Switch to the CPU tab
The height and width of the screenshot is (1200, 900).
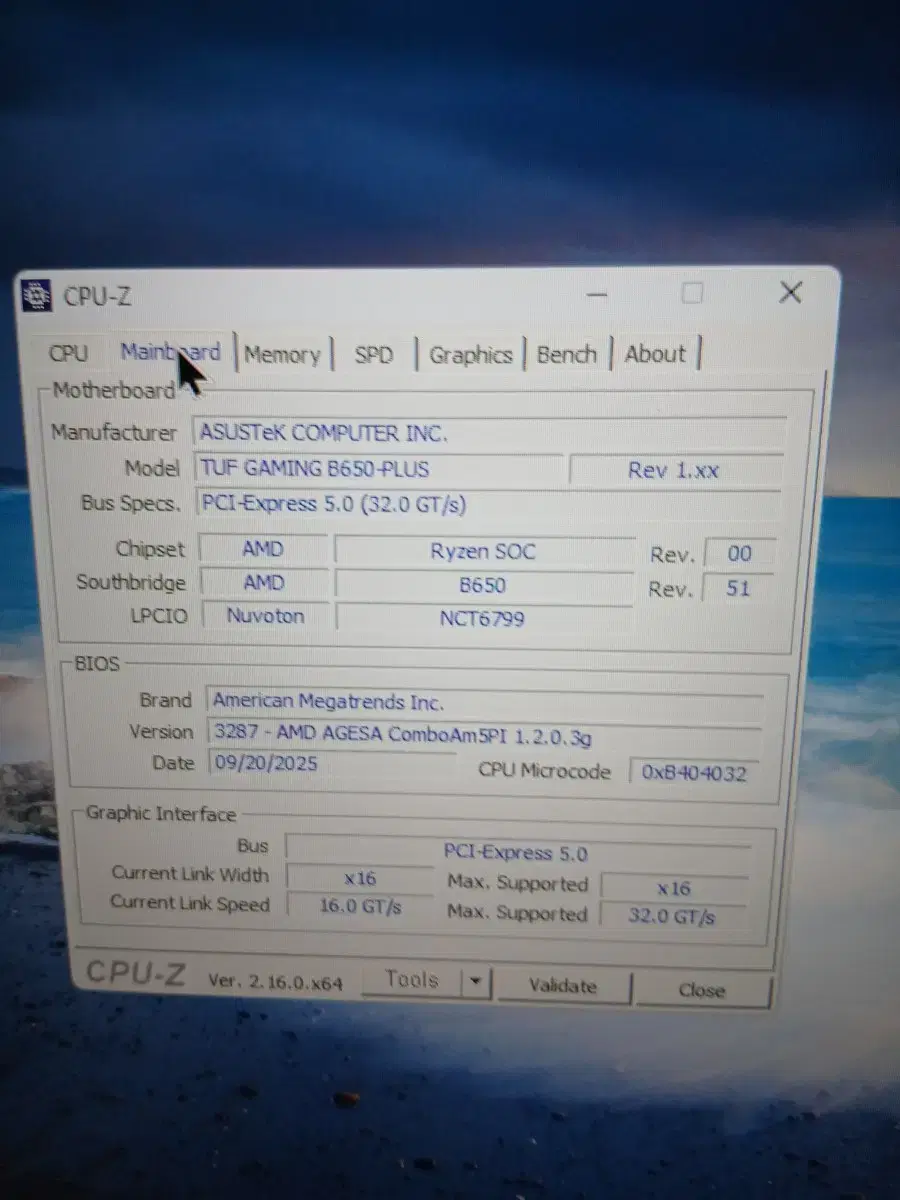coord(69,353)
